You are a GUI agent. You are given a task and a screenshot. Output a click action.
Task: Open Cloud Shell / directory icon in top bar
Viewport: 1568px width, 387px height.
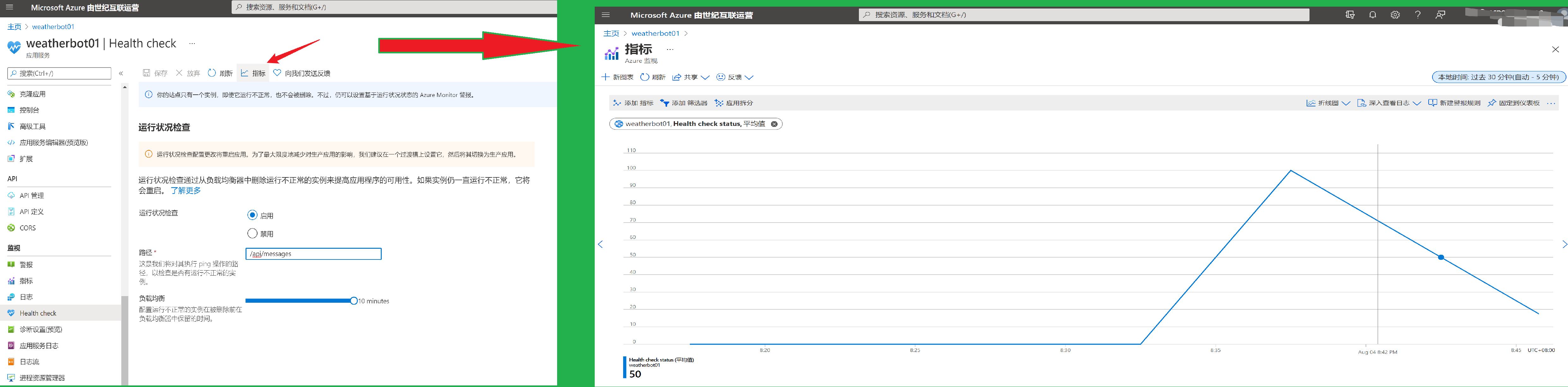tap(1350, 15)
